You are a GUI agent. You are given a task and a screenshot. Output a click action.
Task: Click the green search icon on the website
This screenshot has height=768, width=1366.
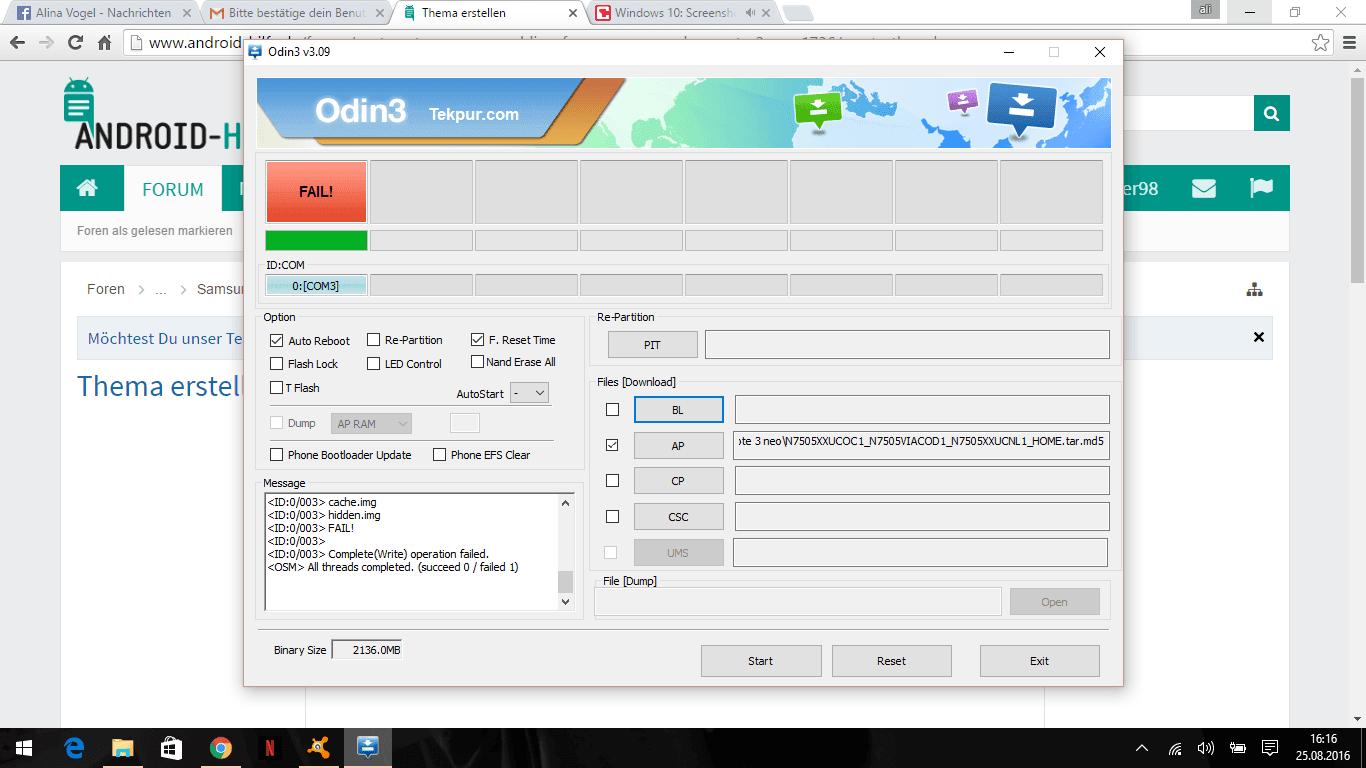tap(1271, 114)
